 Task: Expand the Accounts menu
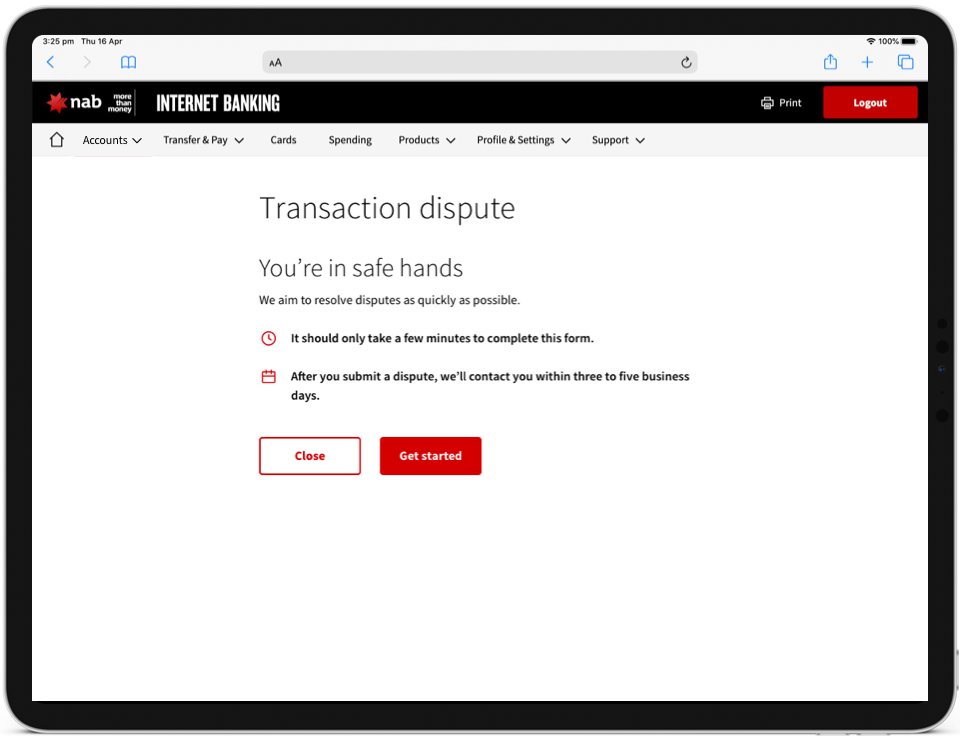point(112,140)
